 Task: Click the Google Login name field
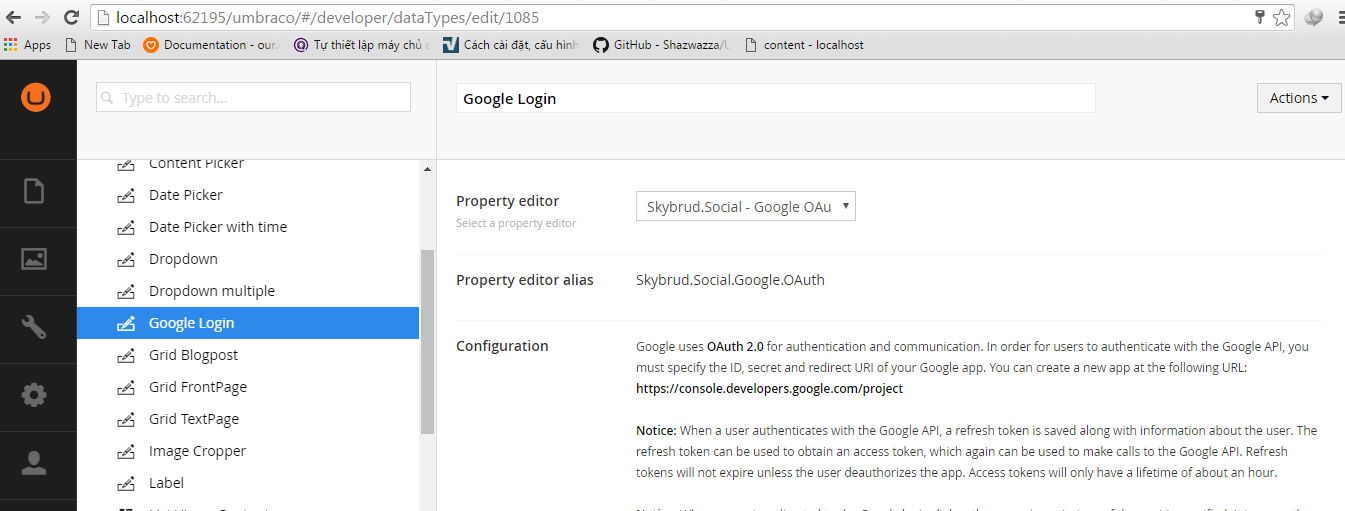pyautogui.click(x=775, y=98)
